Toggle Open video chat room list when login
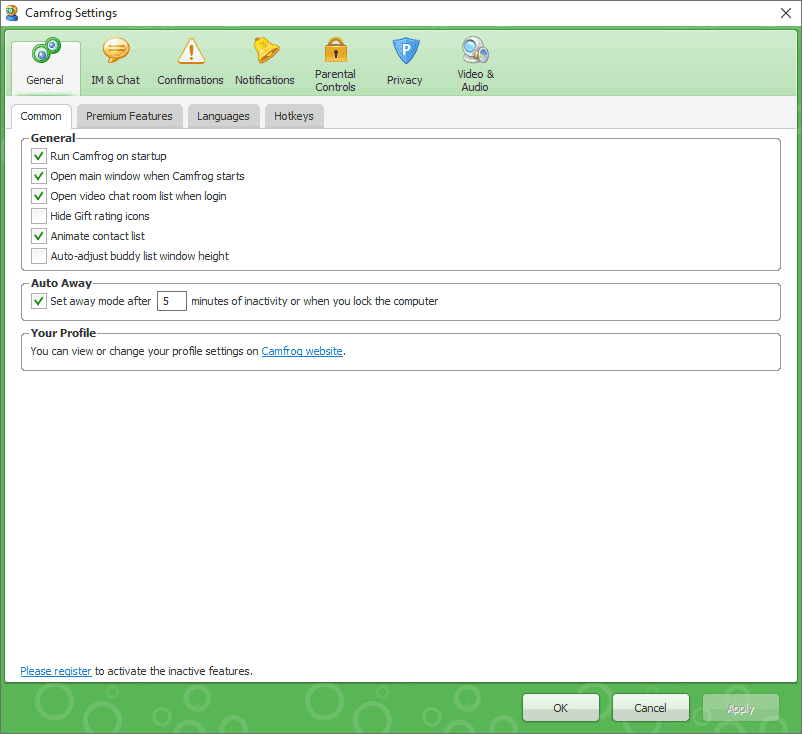This screenshot has width=802, height=734. (39, 196)
